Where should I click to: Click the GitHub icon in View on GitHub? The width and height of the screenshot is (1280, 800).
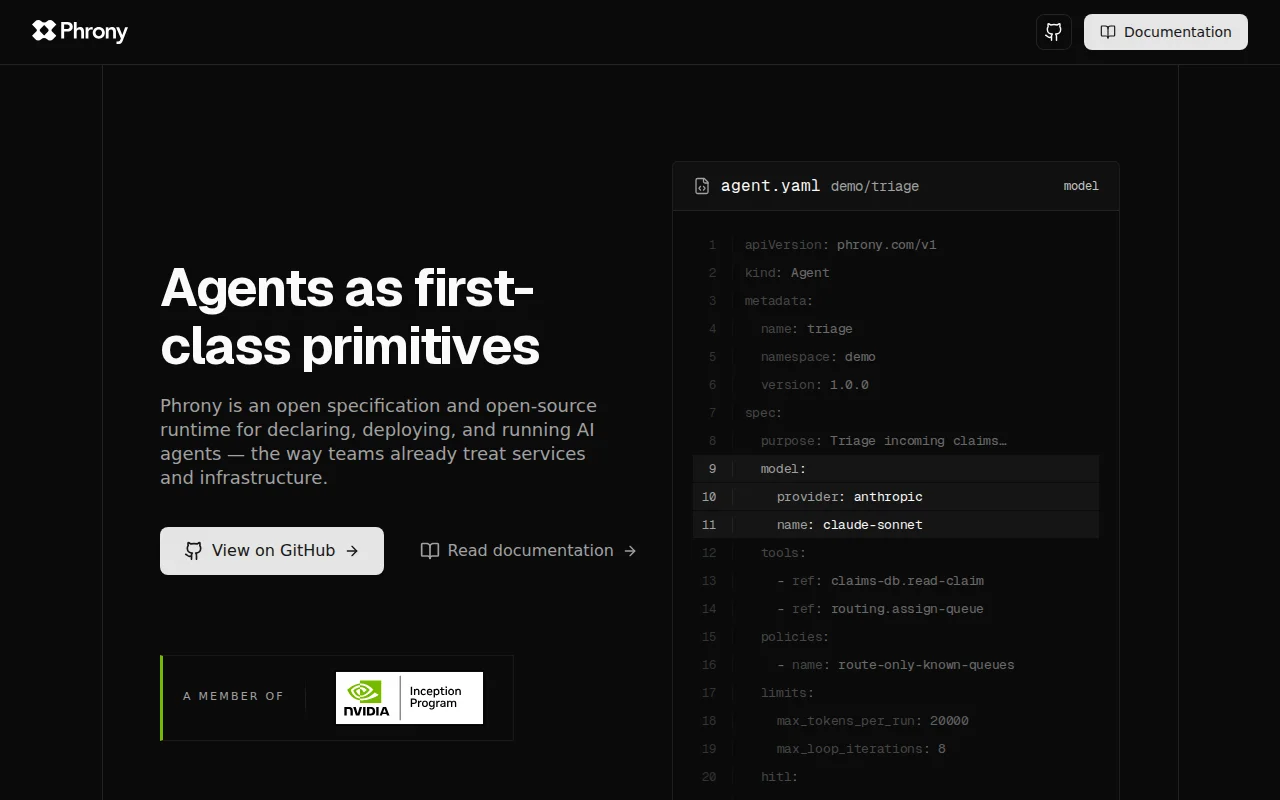pyautogui.click(x=194, y=551)
